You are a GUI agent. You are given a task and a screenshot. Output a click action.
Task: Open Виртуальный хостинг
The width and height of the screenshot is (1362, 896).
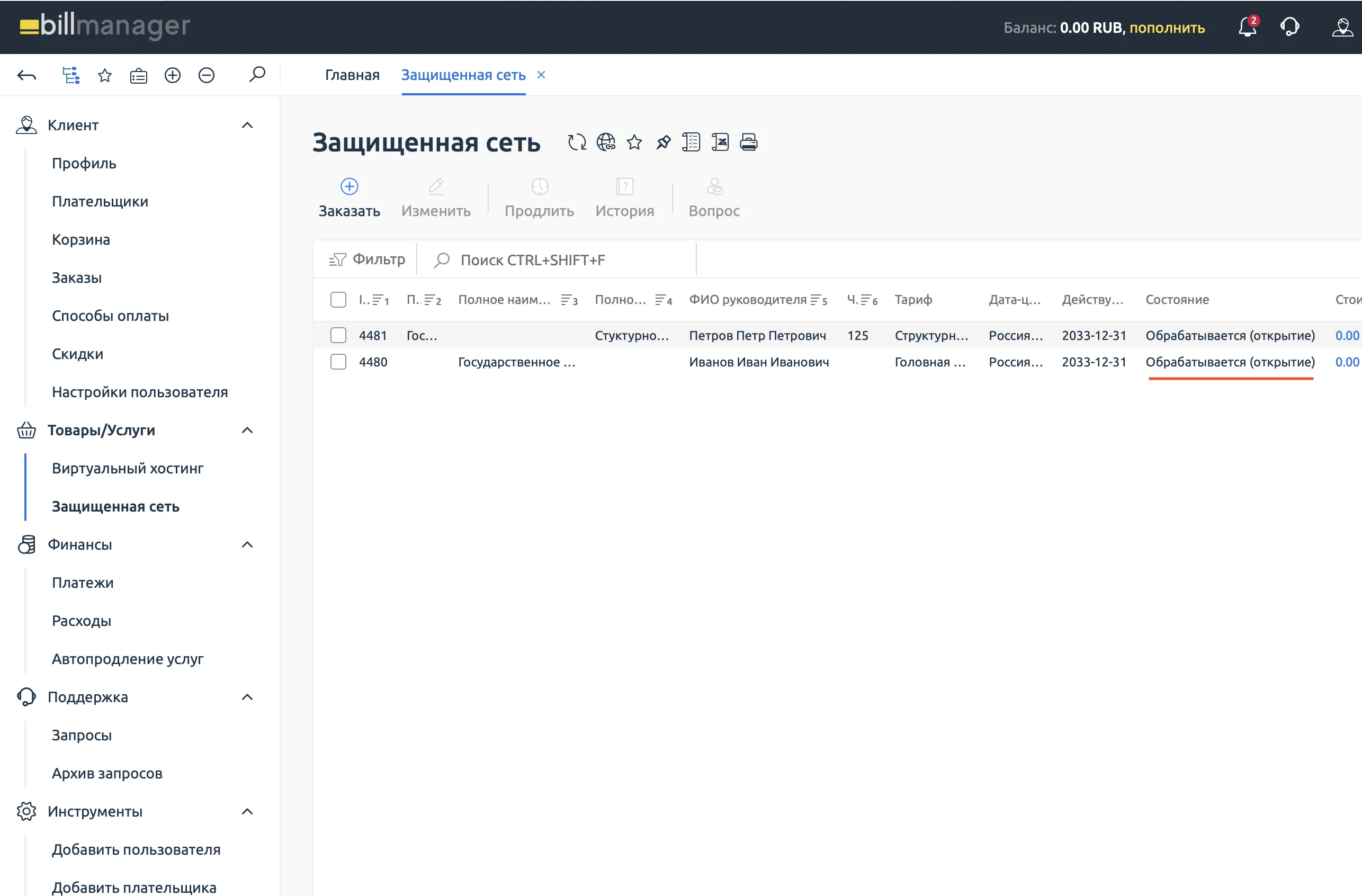[x=128, y=468]
